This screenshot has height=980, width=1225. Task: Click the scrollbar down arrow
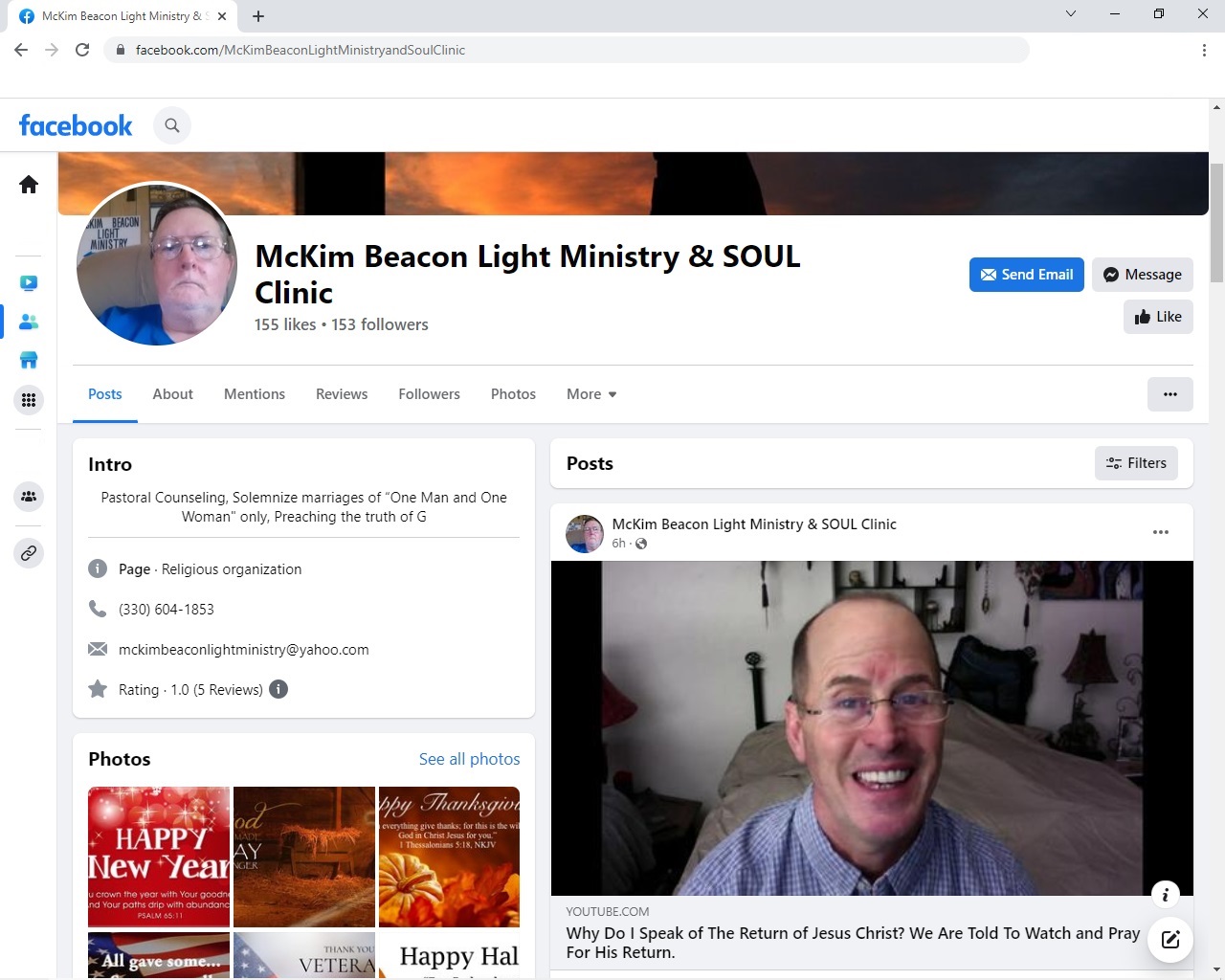click(x=1216, y=969)
